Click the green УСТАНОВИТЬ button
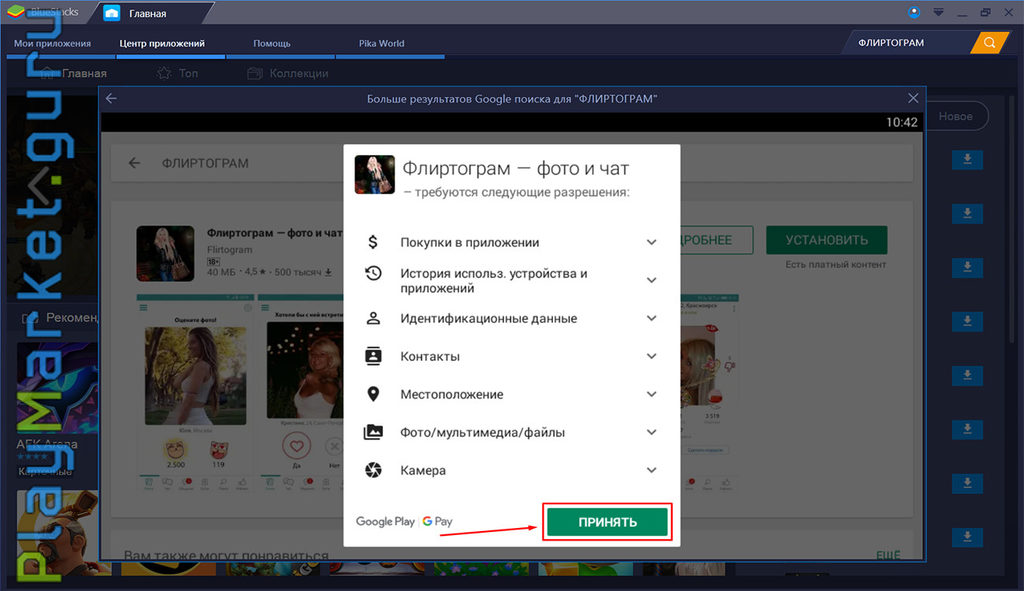 pos(826,240)
